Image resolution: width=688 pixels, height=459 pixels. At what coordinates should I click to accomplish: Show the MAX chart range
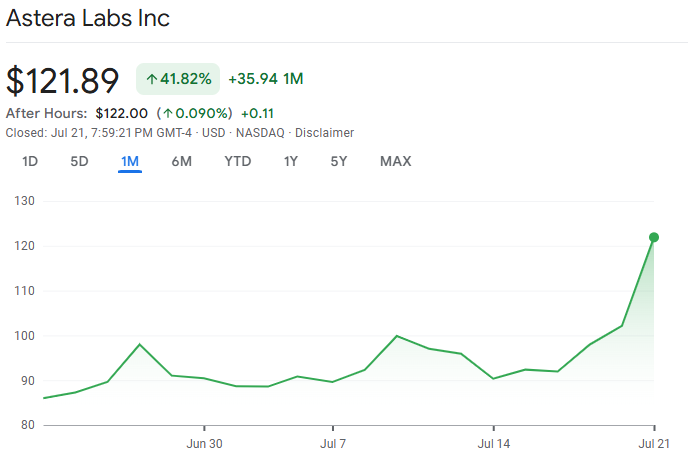click(396, 161)
